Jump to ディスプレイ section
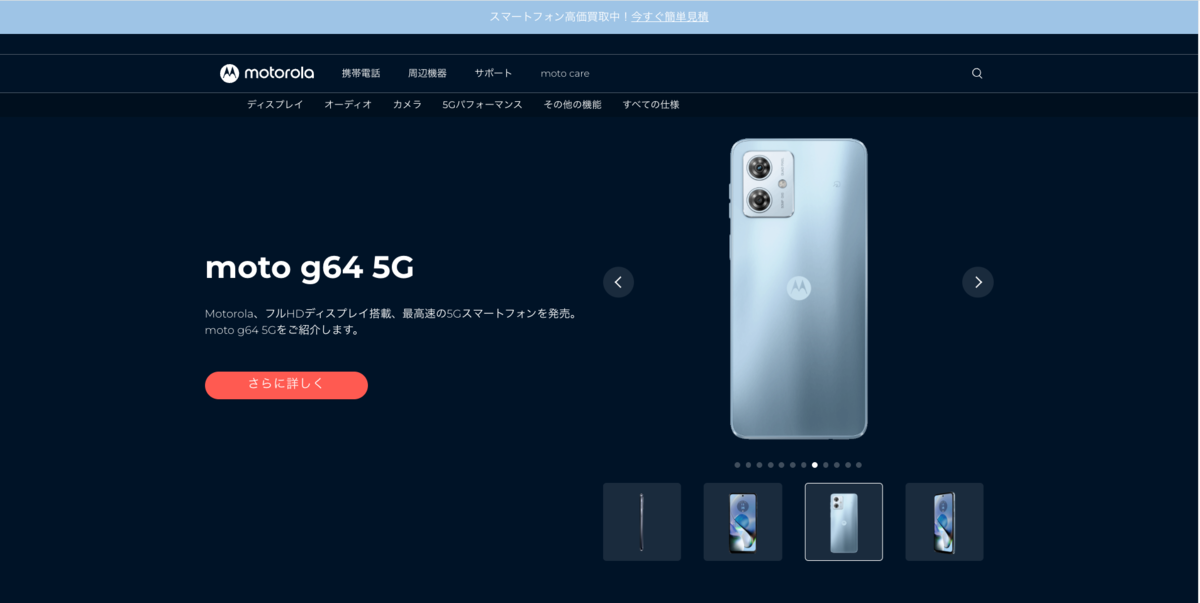This screenshot has height=603, width=1200. click(x=275, y=104)
